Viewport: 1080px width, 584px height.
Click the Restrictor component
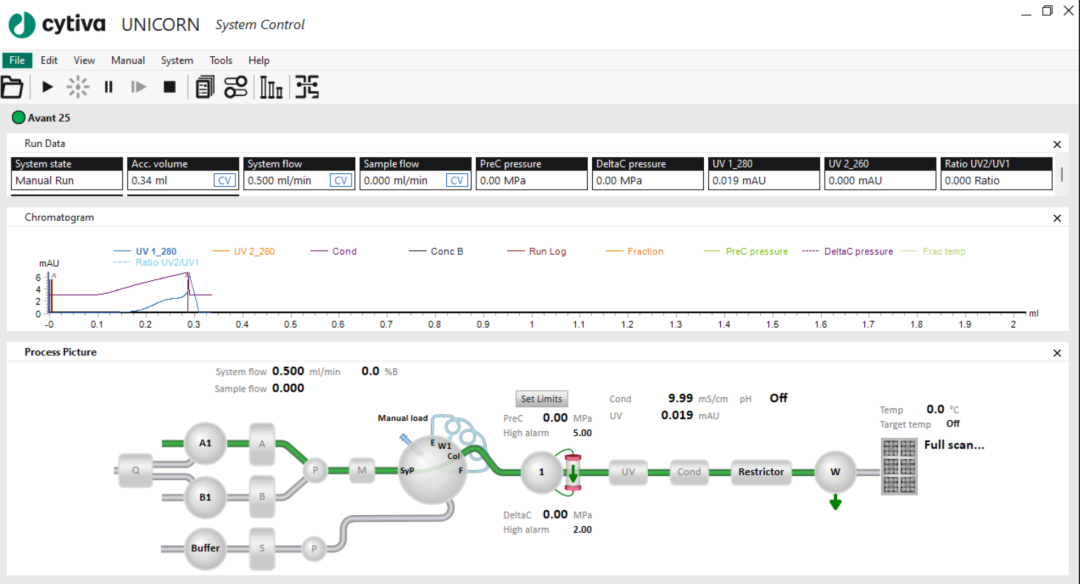pos(761,472)
